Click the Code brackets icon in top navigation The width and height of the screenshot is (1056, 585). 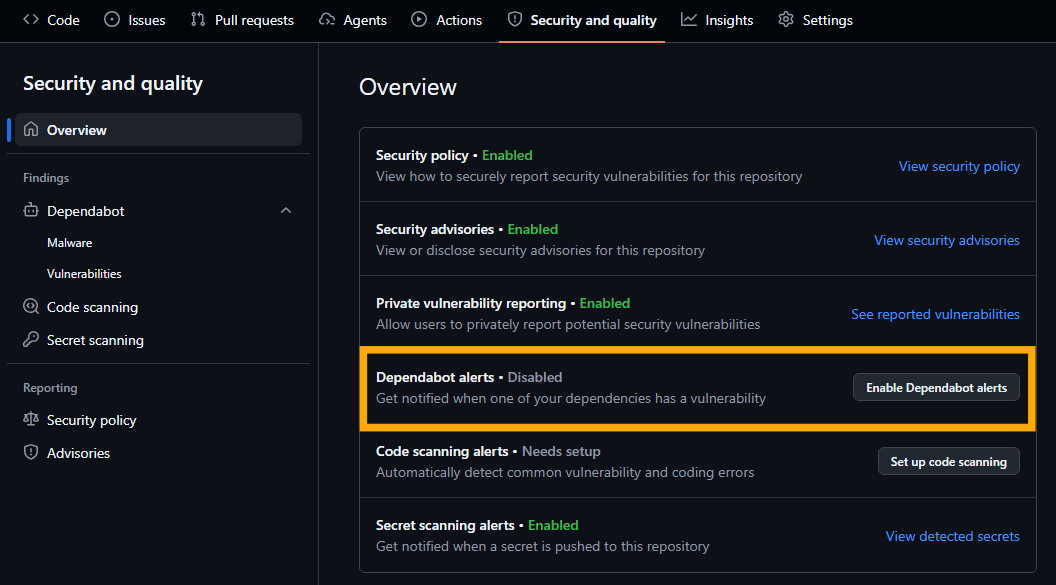pos(31,20)
